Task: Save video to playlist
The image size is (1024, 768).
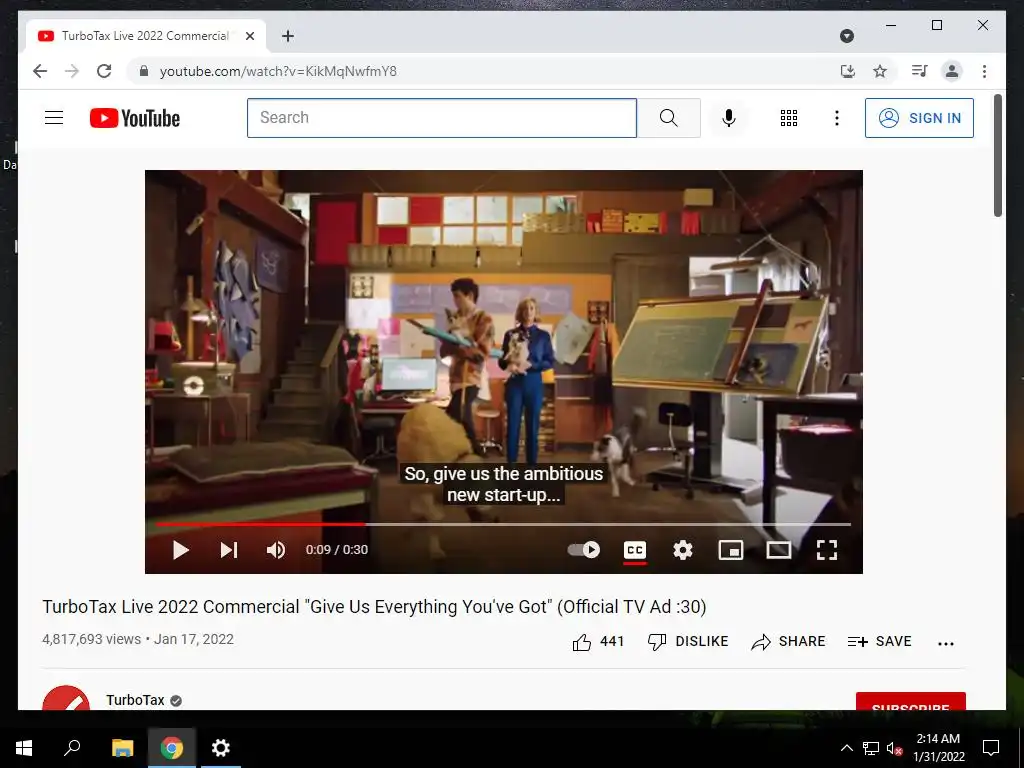Action: coord(879,642)
